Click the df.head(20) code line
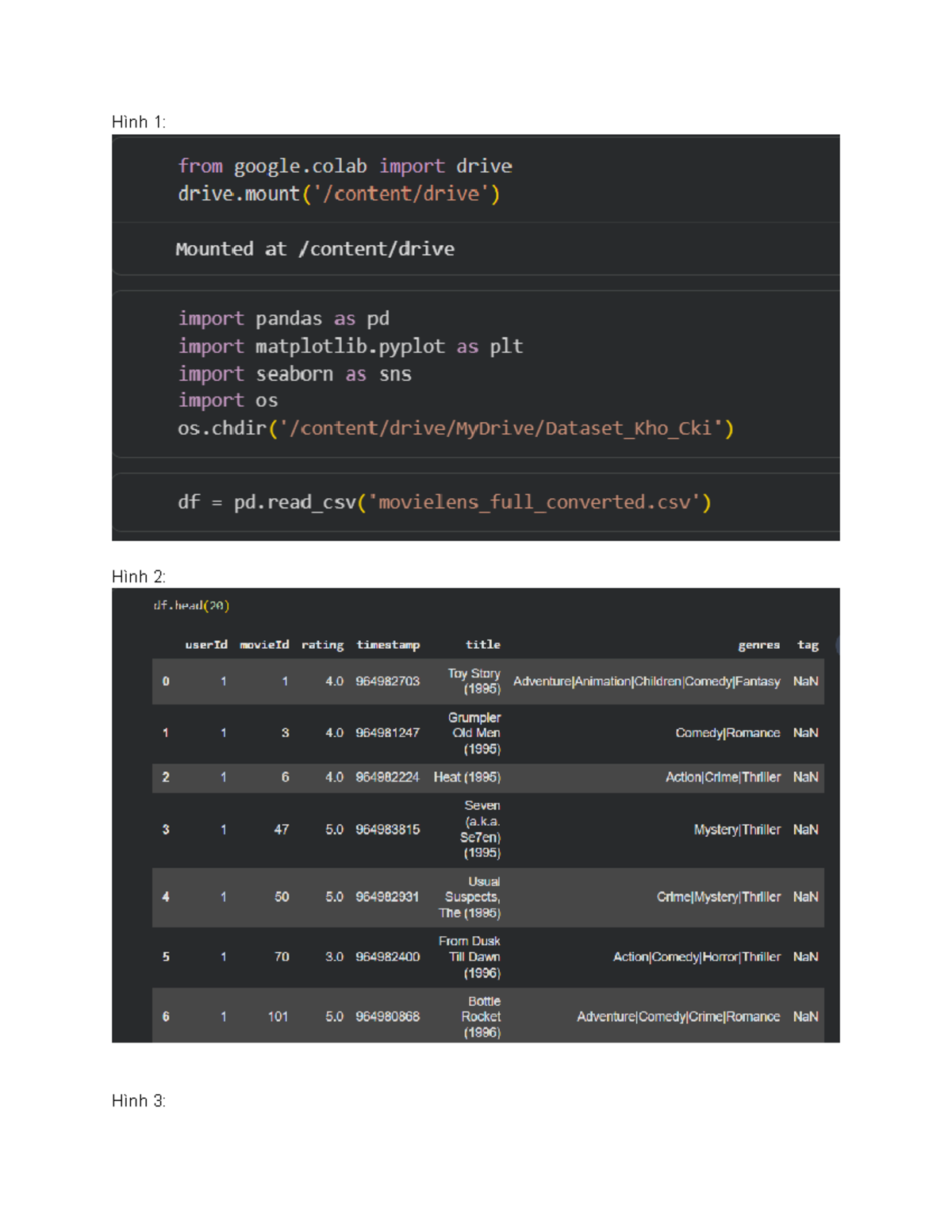 (x=192, y=606)
